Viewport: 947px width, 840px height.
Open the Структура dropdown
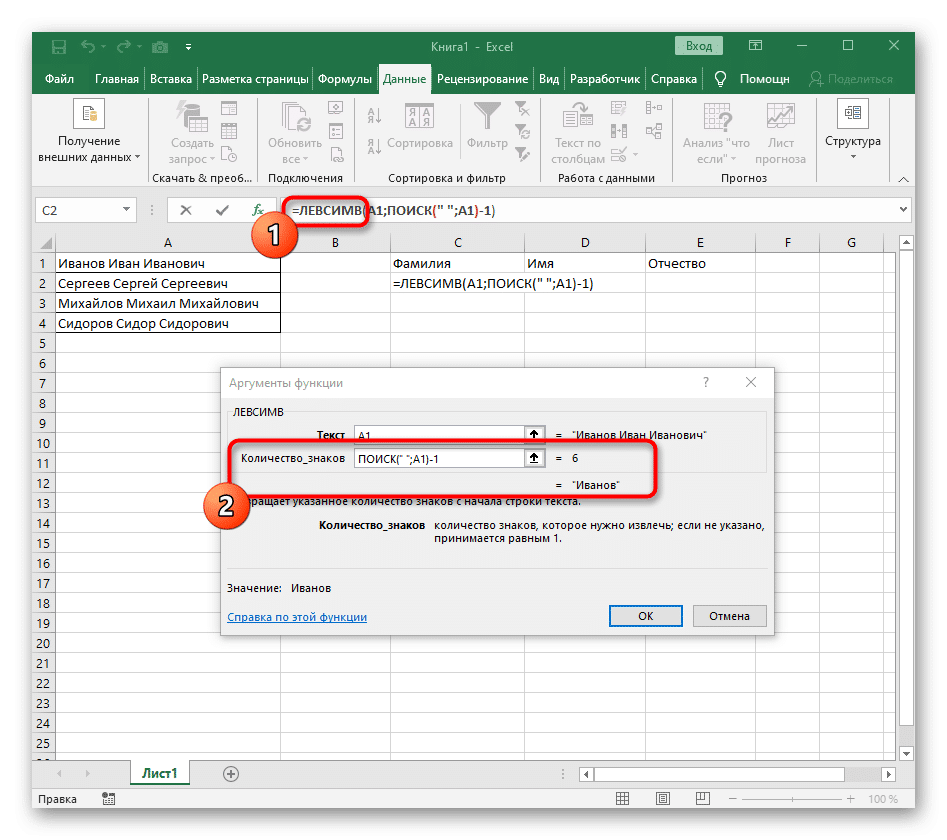[x=852, y=131]
